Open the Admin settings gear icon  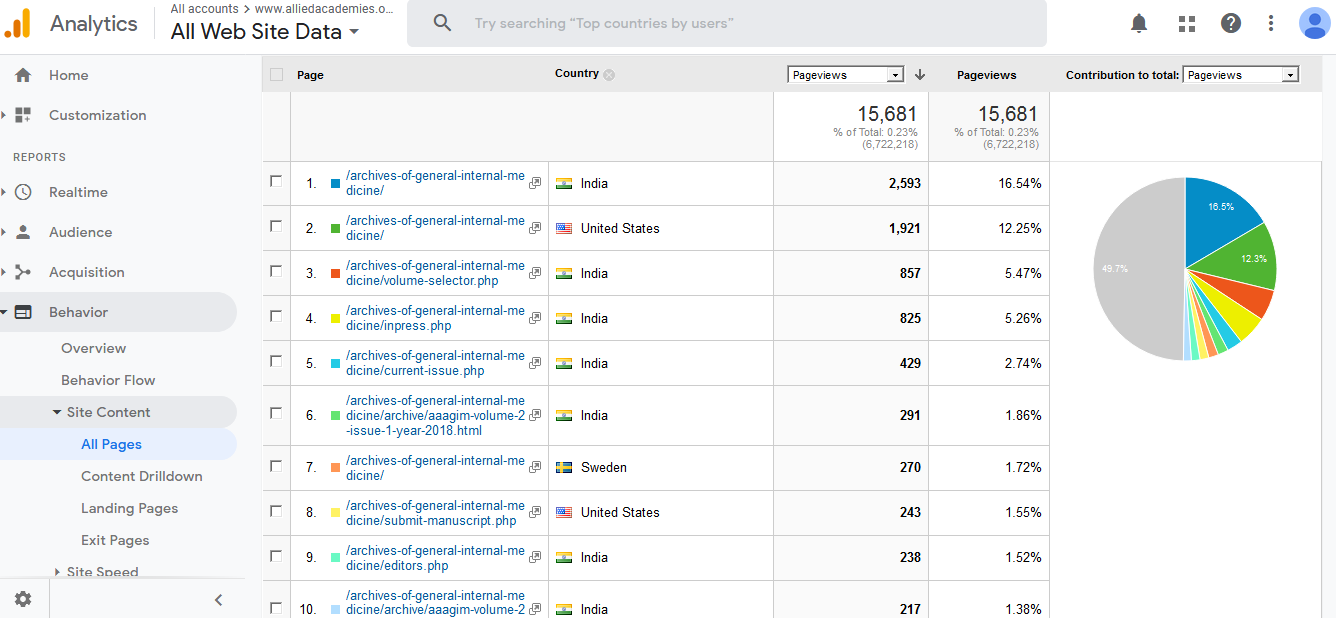pos(23,599)
